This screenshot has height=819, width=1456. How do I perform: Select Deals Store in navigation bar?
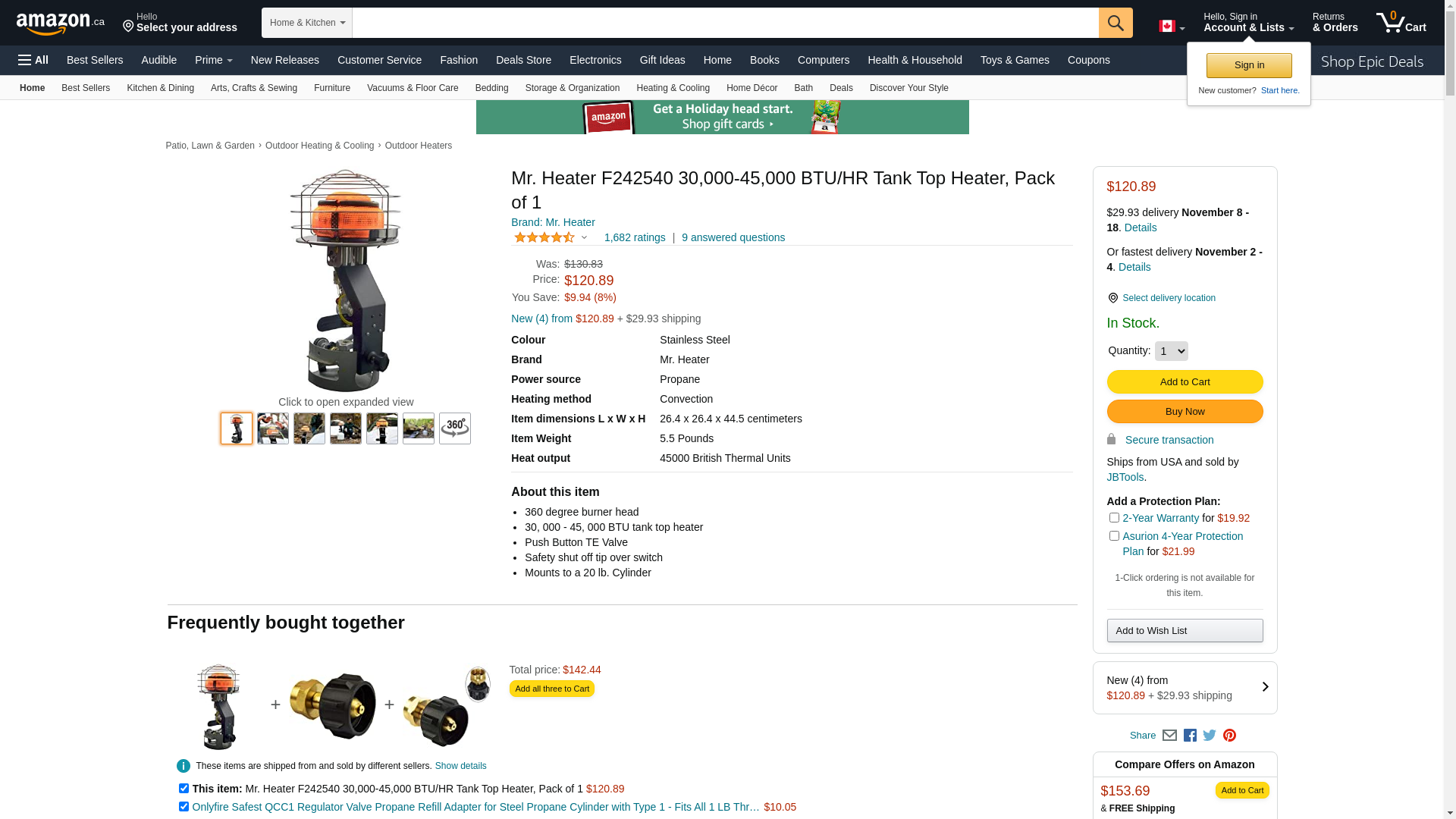coord(523,60)
